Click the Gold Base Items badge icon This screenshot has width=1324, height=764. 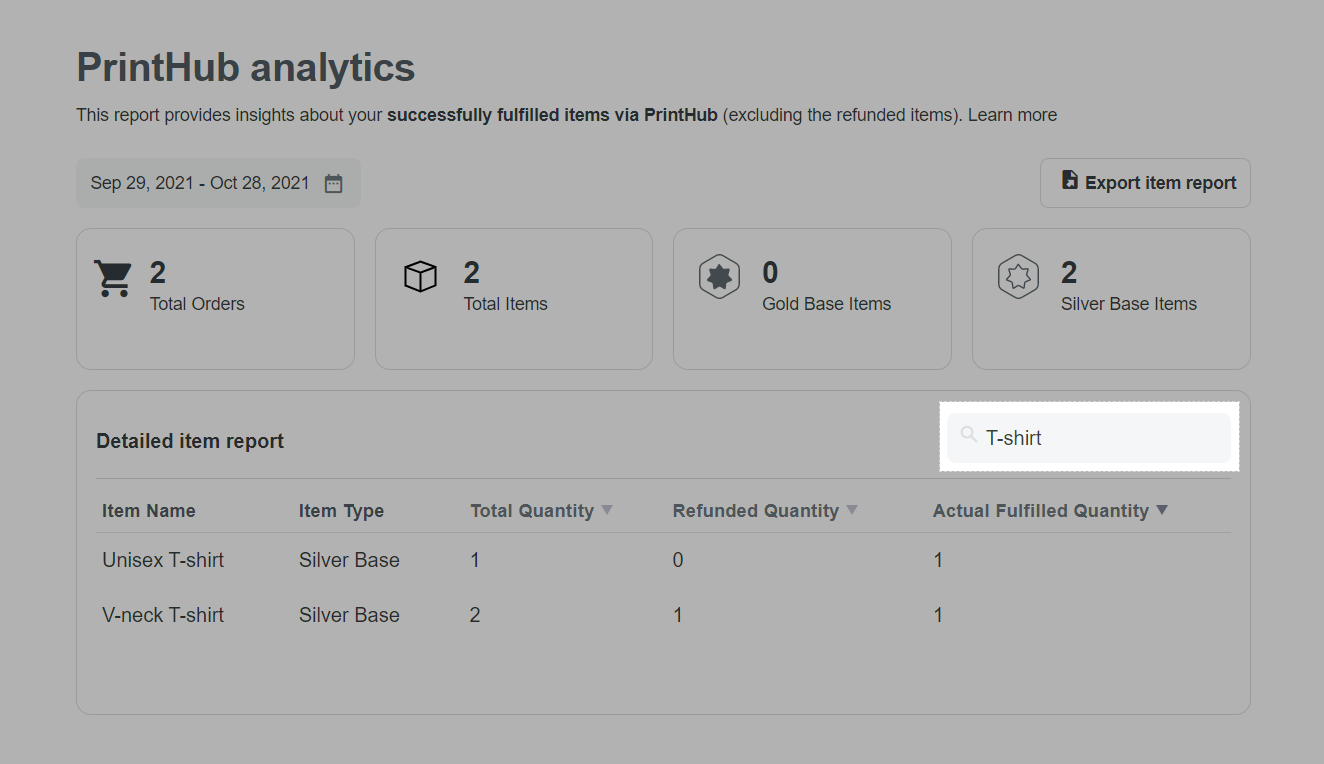[x=718, y=277]
